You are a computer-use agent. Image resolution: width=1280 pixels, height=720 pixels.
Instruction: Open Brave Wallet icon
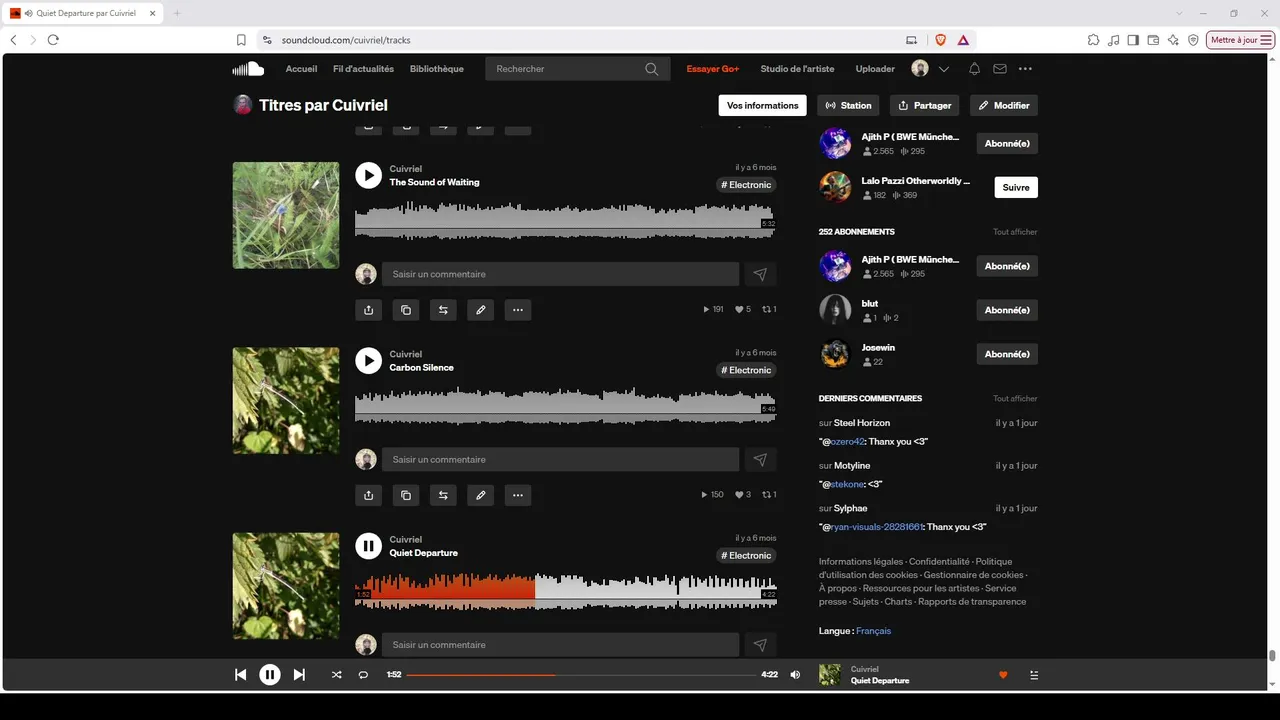tap(1153, 40)
